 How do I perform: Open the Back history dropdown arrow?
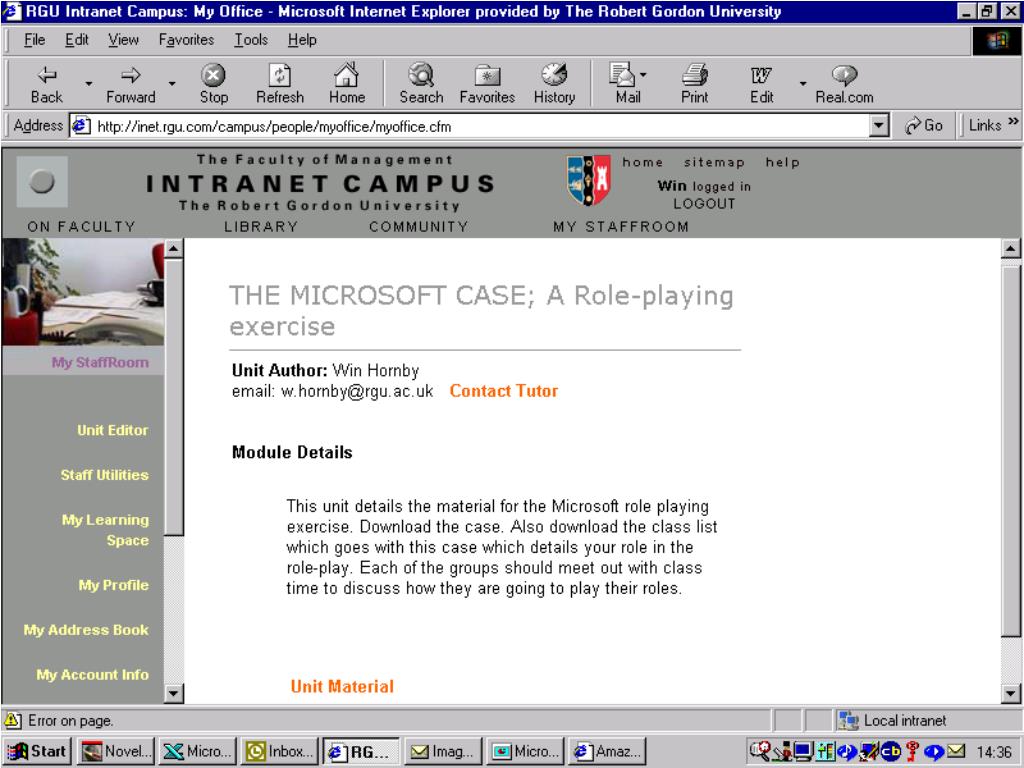coord(89,84)
